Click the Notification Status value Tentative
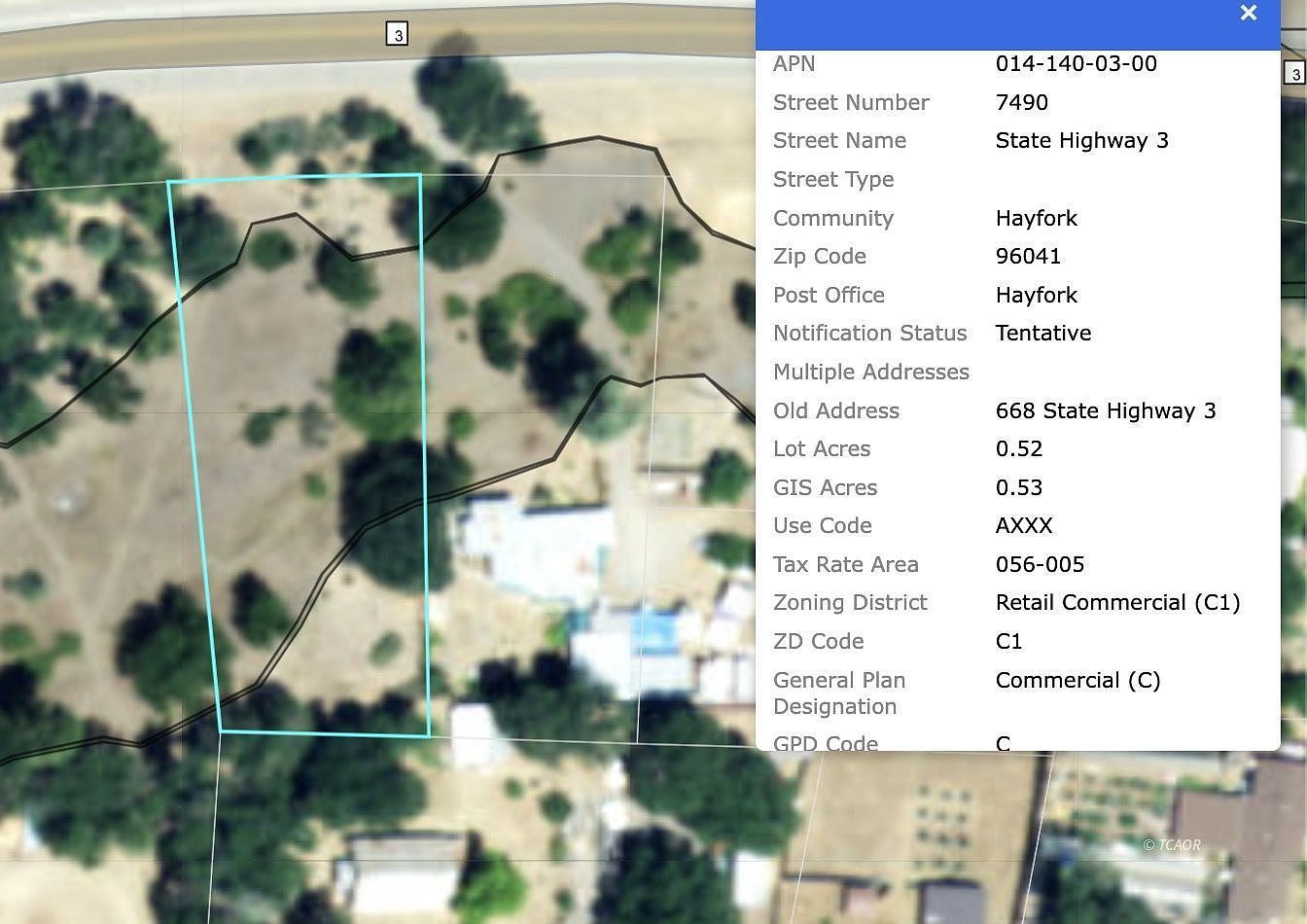Image resolution: width=1307 pixels, height=924 pixels. [x=1043, y=333]
